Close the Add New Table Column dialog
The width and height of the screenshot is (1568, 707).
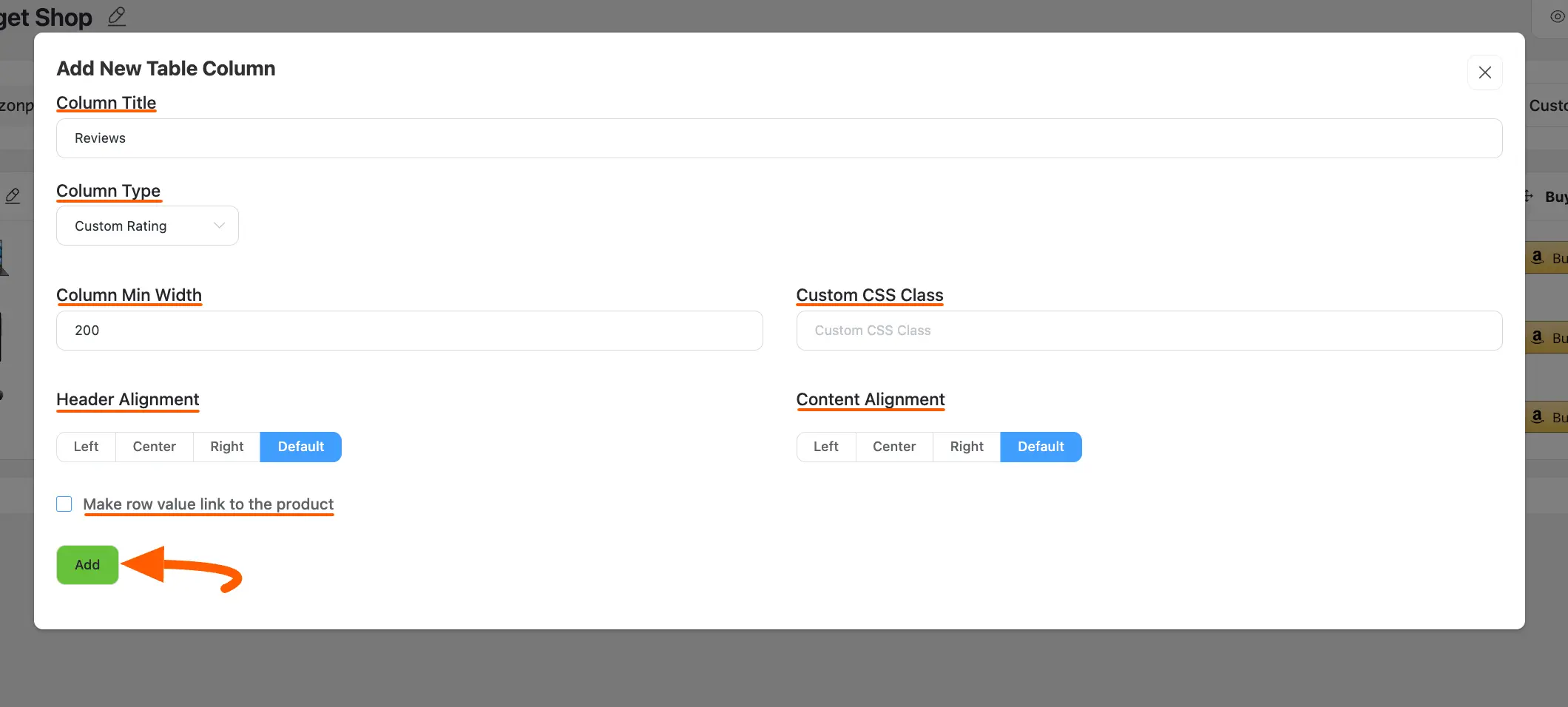[1484, 72]
